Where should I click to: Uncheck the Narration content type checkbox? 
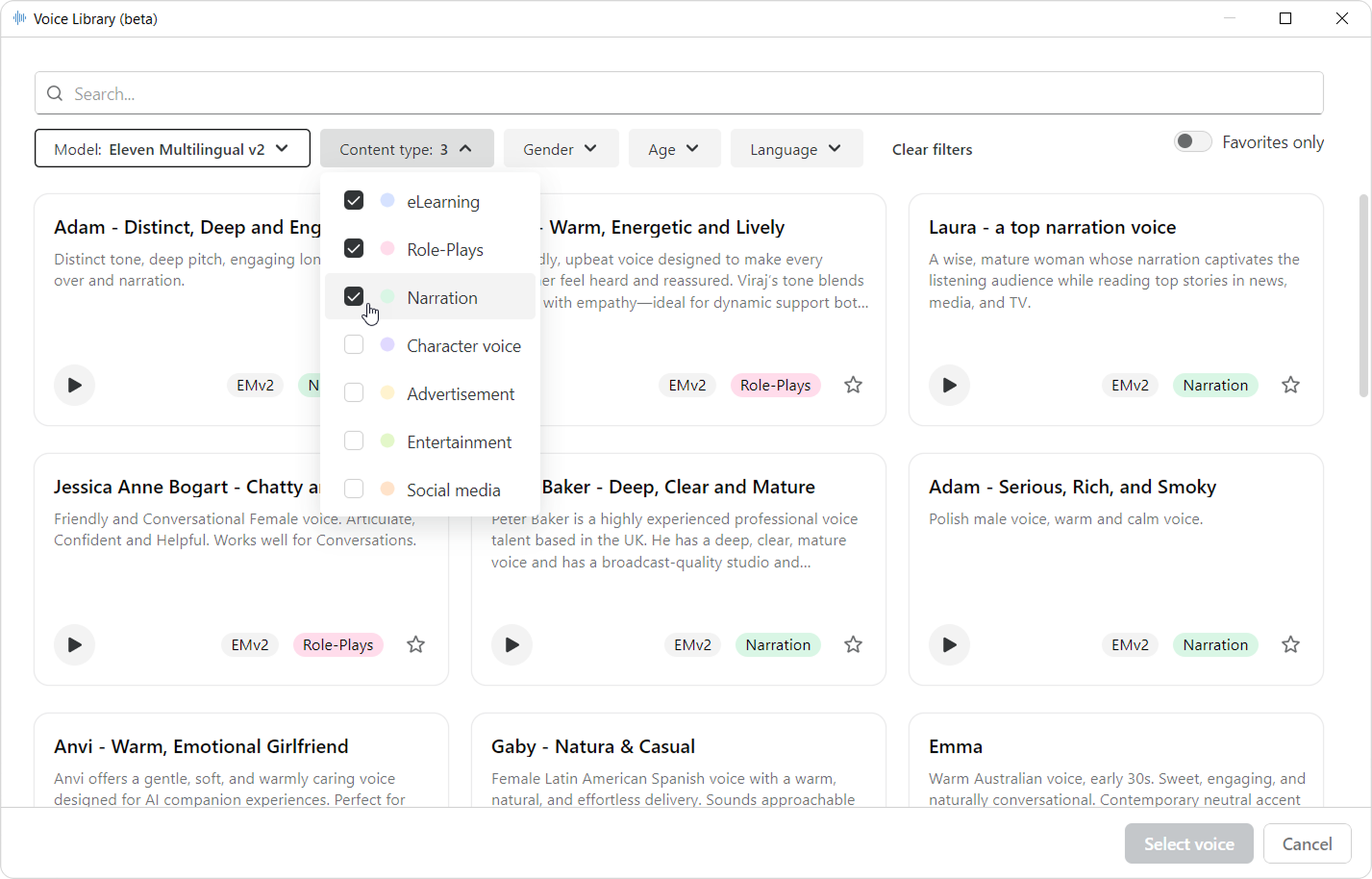click(x=354, y=296)
